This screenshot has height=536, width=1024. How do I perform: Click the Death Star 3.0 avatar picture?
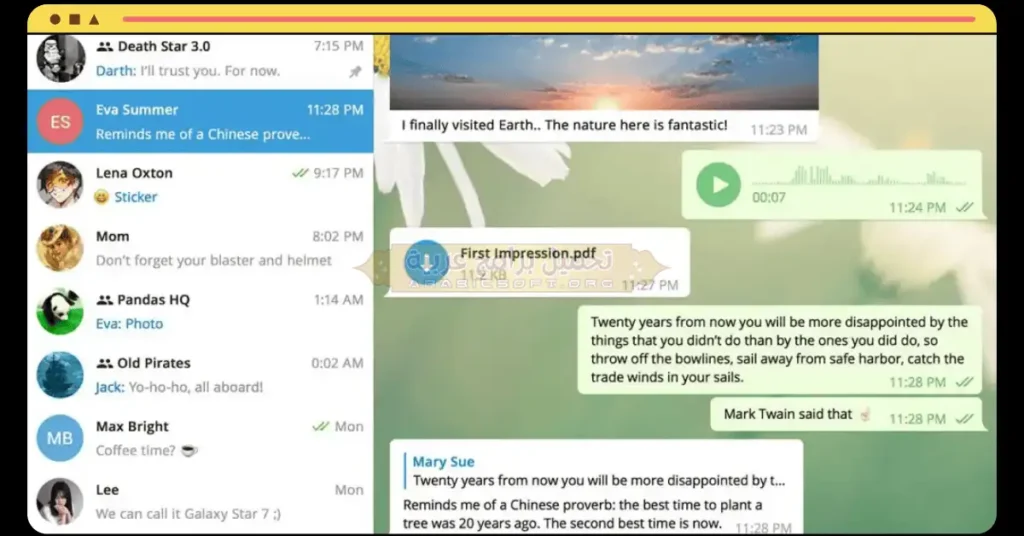pos(60,58)
